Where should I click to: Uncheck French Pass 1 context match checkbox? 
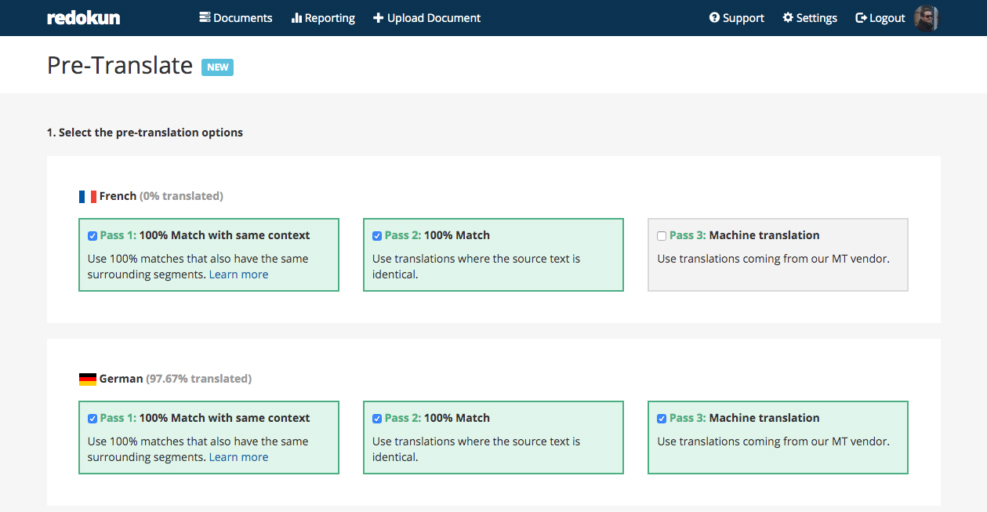[x=93, y=236]
